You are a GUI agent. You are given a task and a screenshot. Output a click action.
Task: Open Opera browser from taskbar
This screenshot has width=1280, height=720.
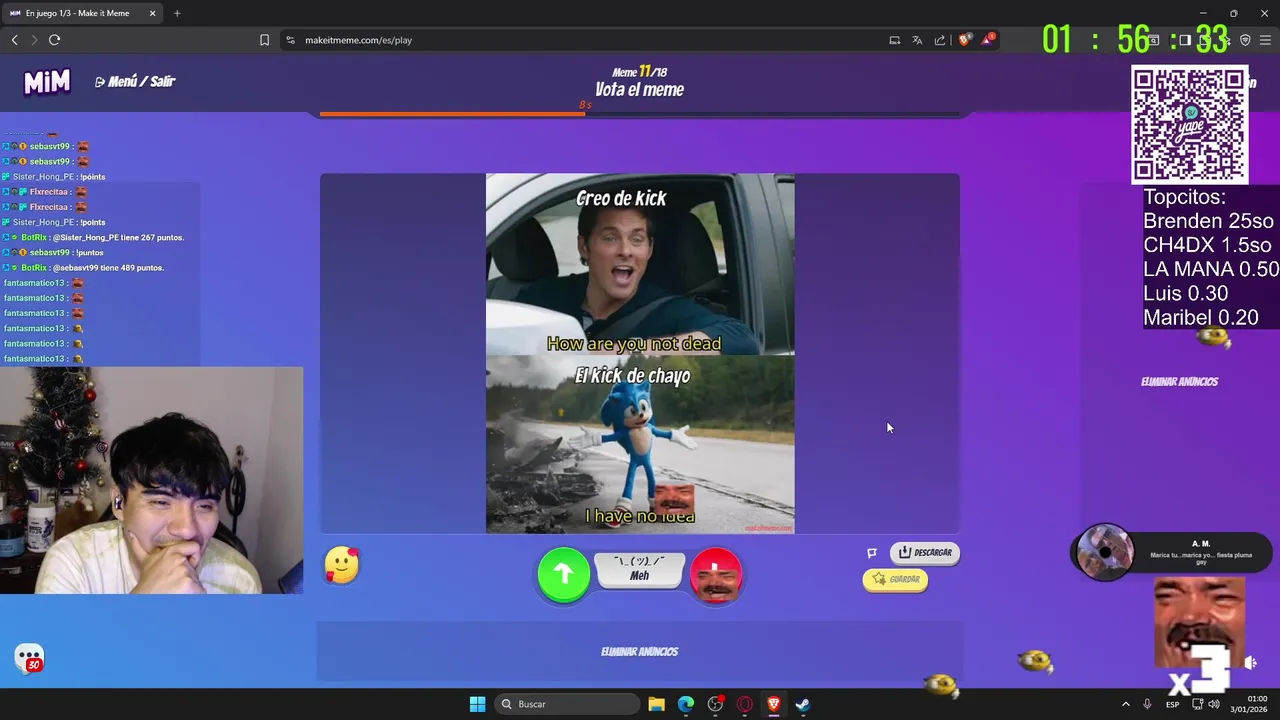pos(744,704)
